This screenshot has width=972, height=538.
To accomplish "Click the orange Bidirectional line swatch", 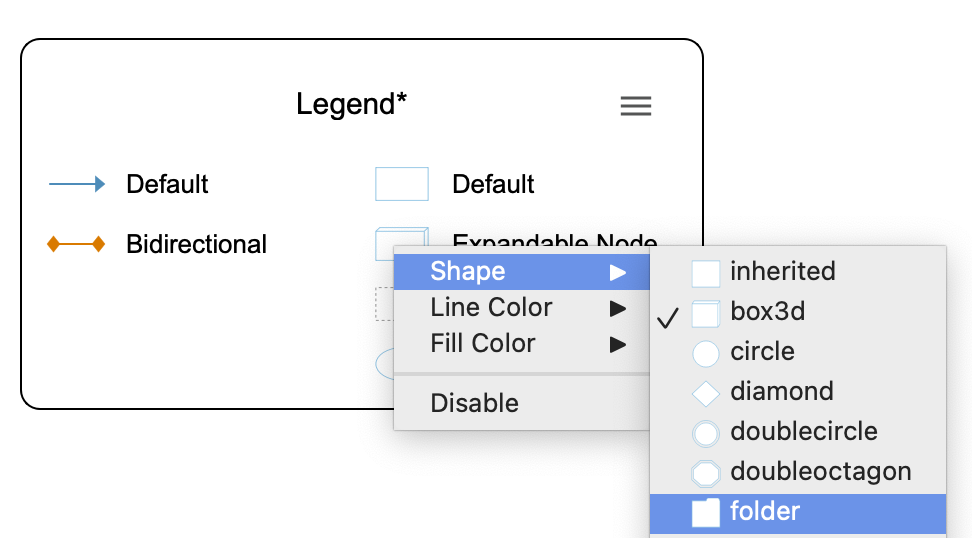I will [x=77, y=244].
